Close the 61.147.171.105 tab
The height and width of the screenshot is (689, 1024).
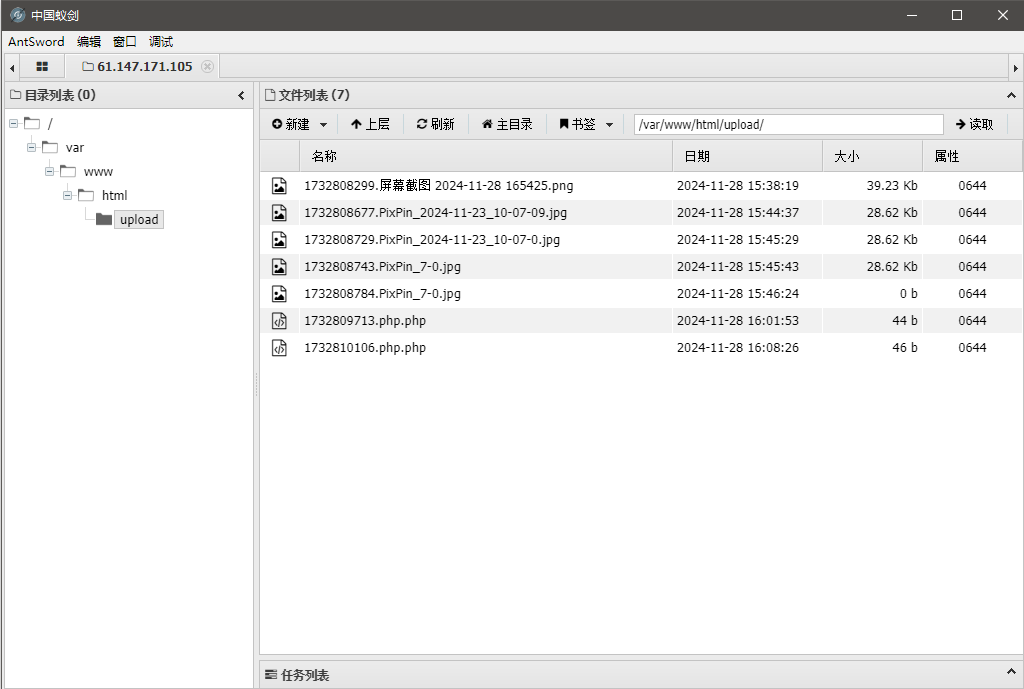click(207, 67)
